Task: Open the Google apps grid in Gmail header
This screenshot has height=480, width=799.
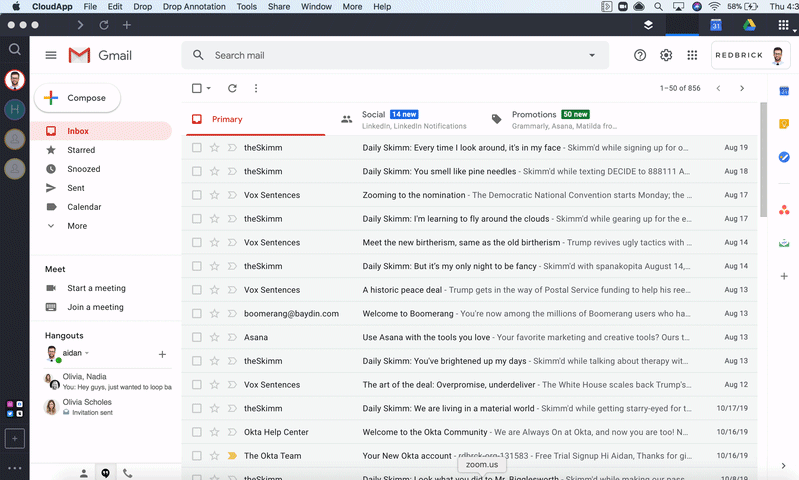Action: [692, 55]
